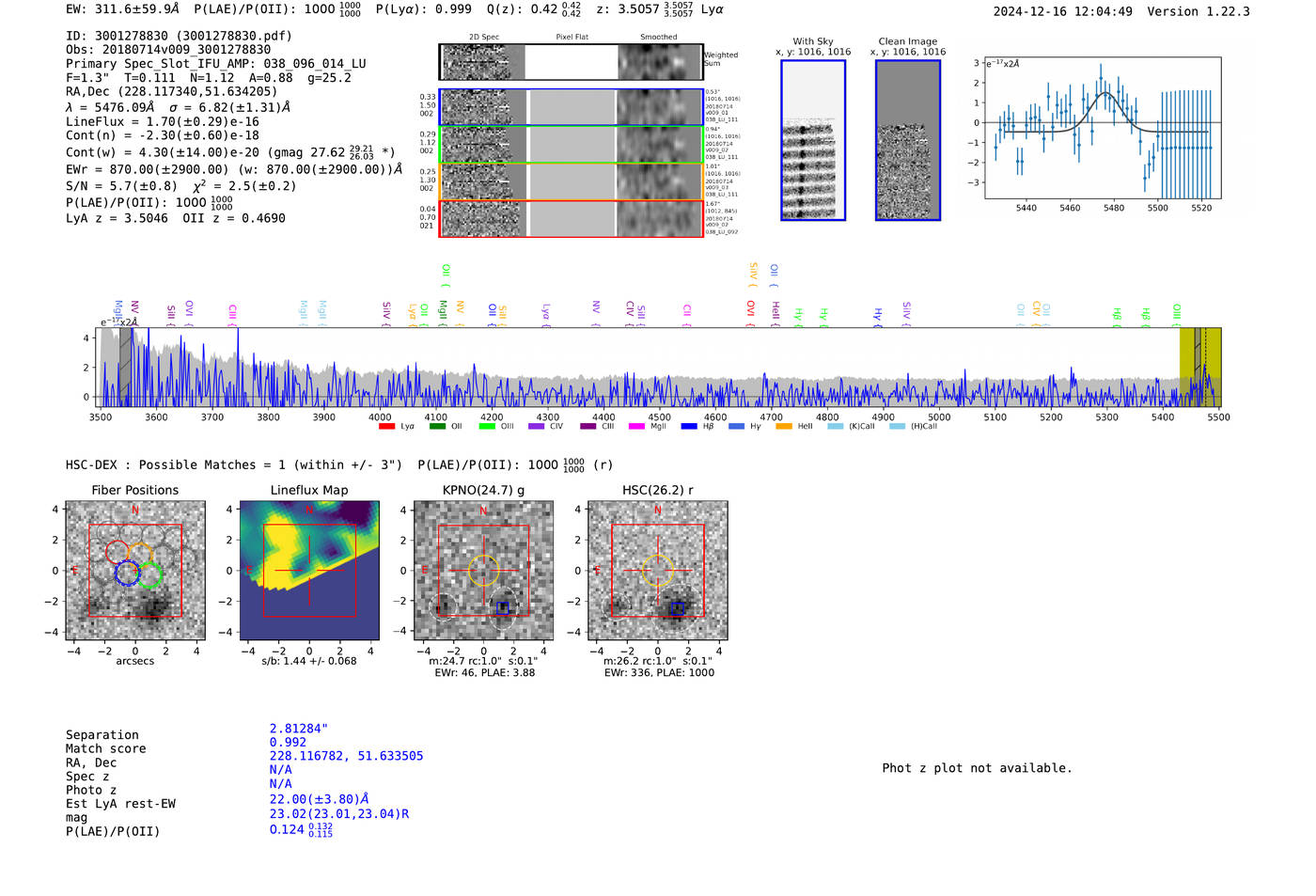The height and width of the screenshot is (896, 1316).
Task: Click the λ = 5476.09Å line
Action: pyautogui.click(x=179, y=107)
